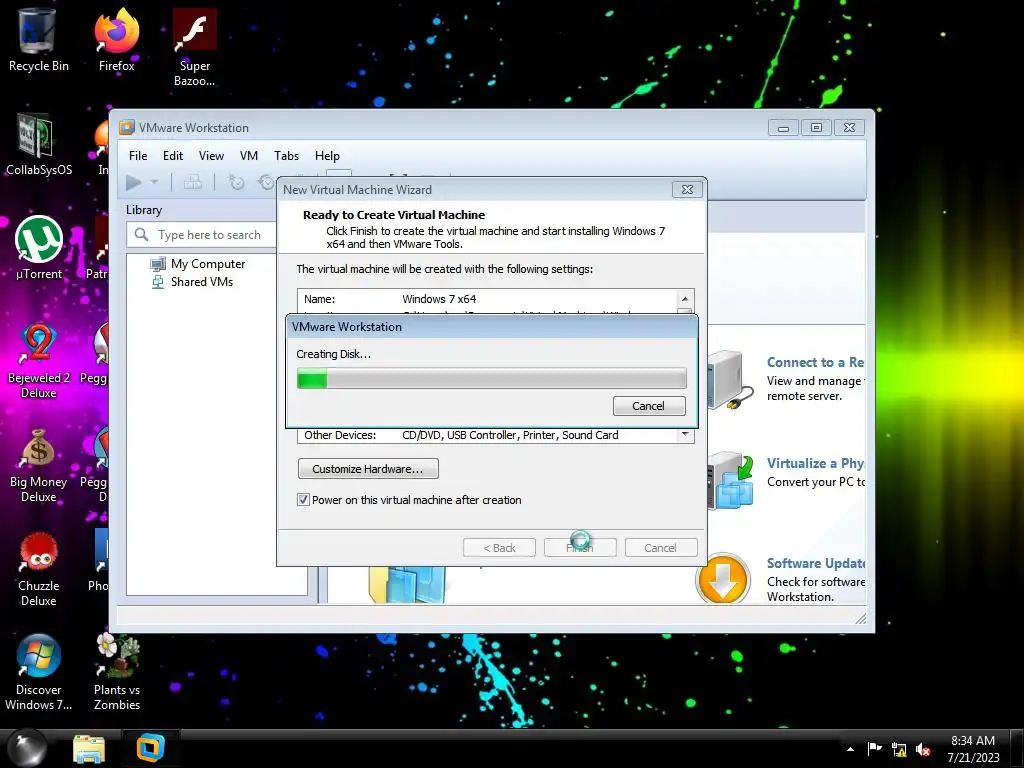
Task: Select the Plants vs Zombies icon
Action: 116,673
